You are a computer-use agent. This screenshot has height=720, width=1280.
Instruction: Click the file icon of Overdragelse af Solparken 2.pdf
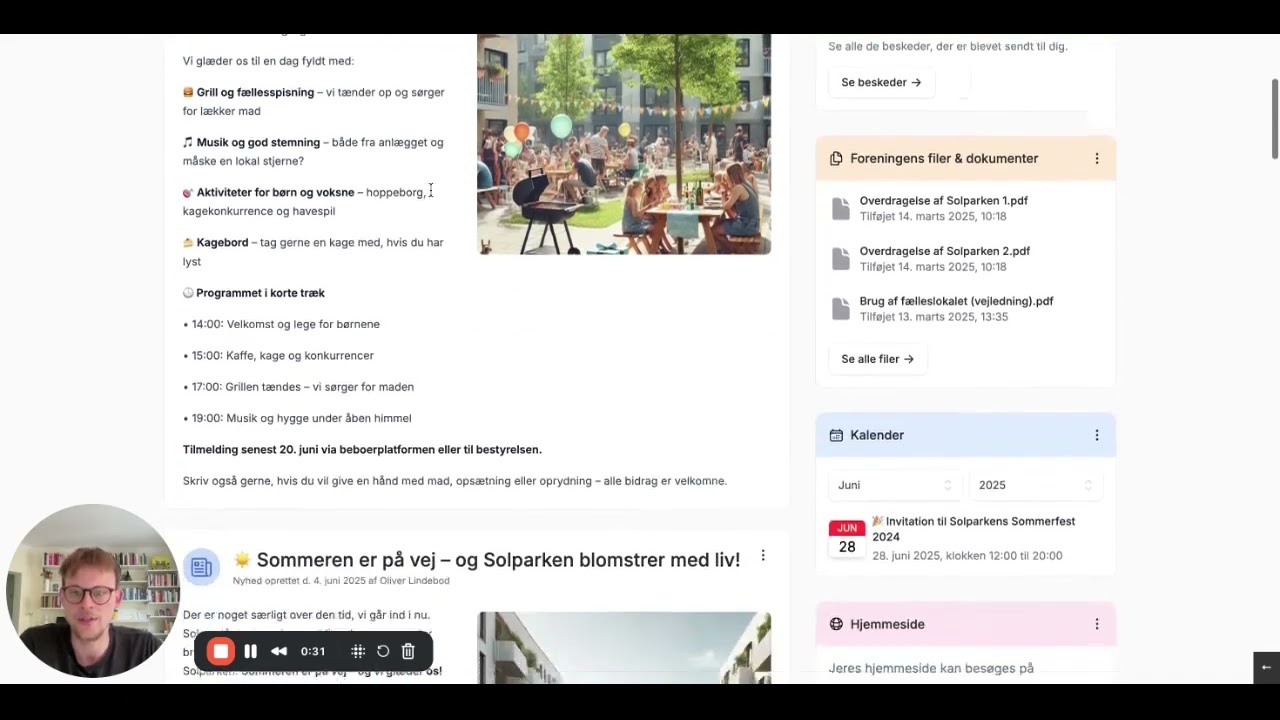coord(841,258)
